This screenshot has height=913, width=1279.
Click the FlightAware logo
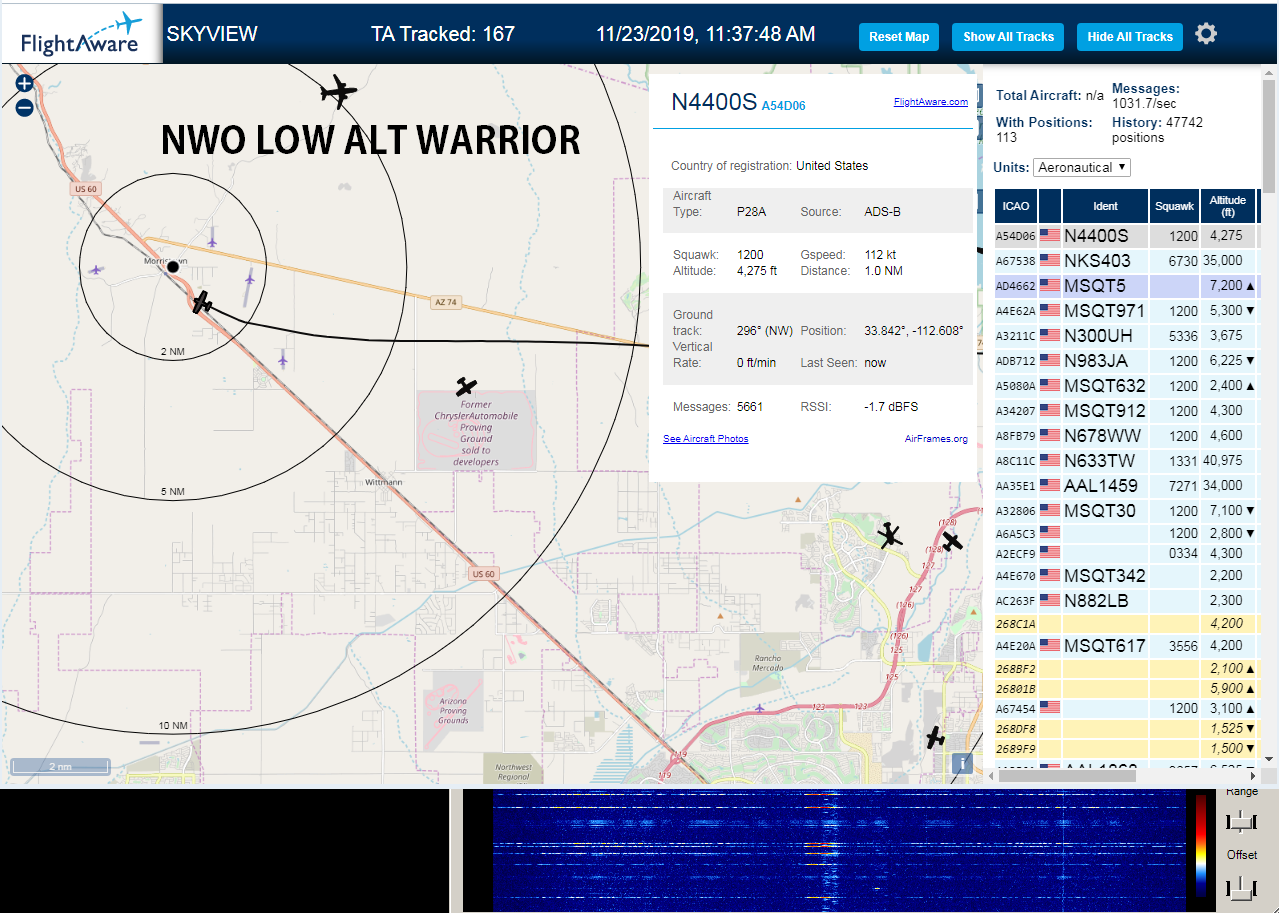point(81,33)
